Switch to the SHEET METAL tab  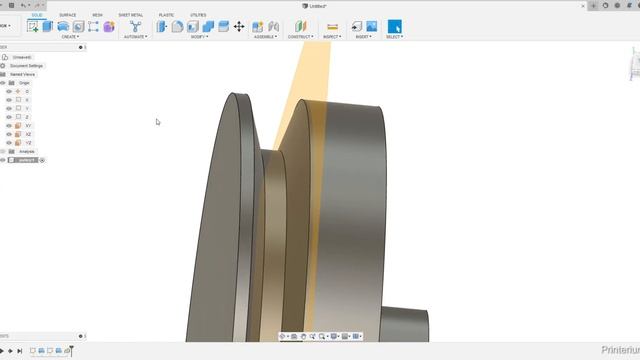pyautogui.click(x=131, y=15)
